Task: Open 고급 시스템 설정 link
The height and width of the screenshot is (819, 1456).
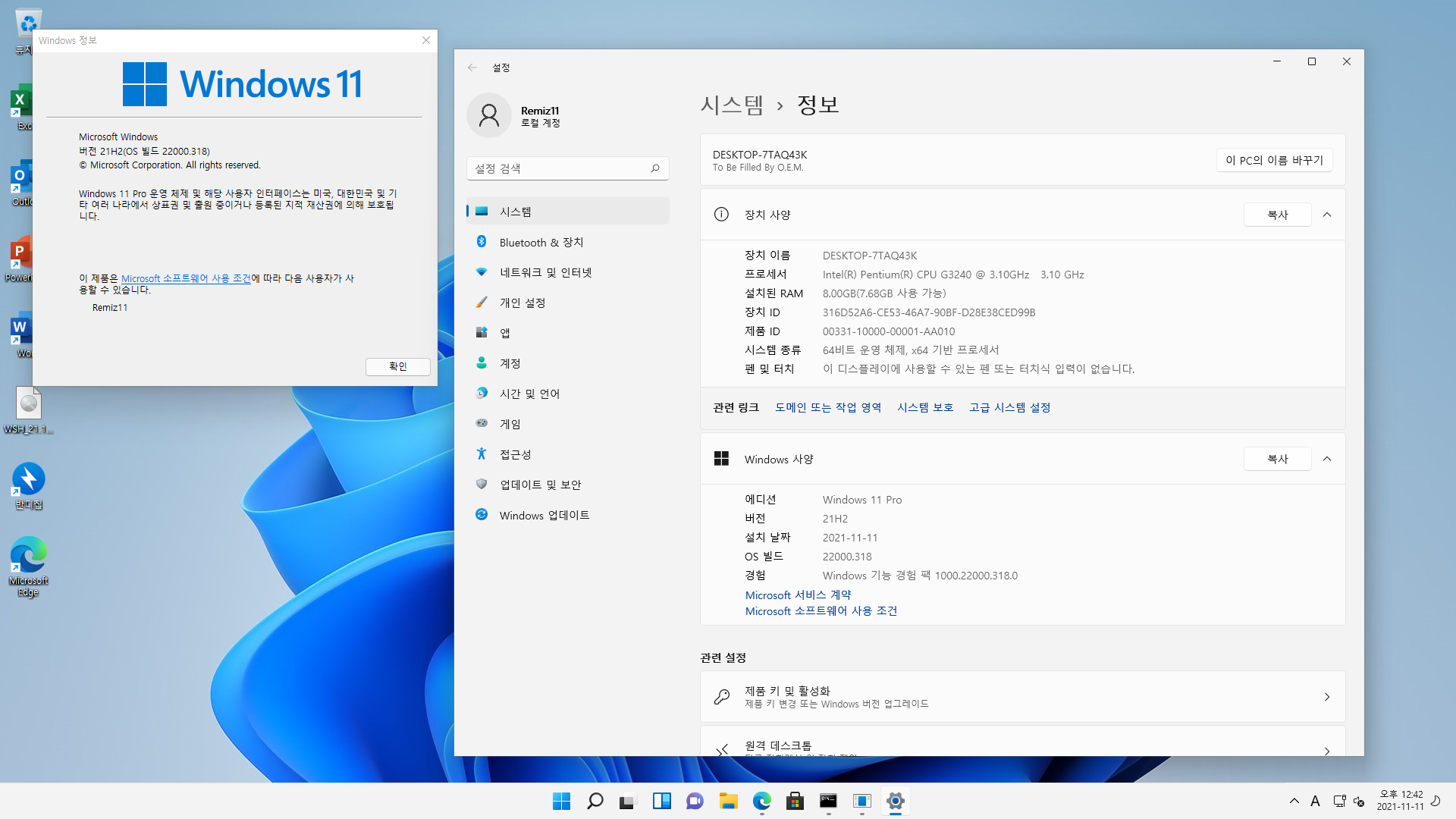Action: (x=1009, y=407)
